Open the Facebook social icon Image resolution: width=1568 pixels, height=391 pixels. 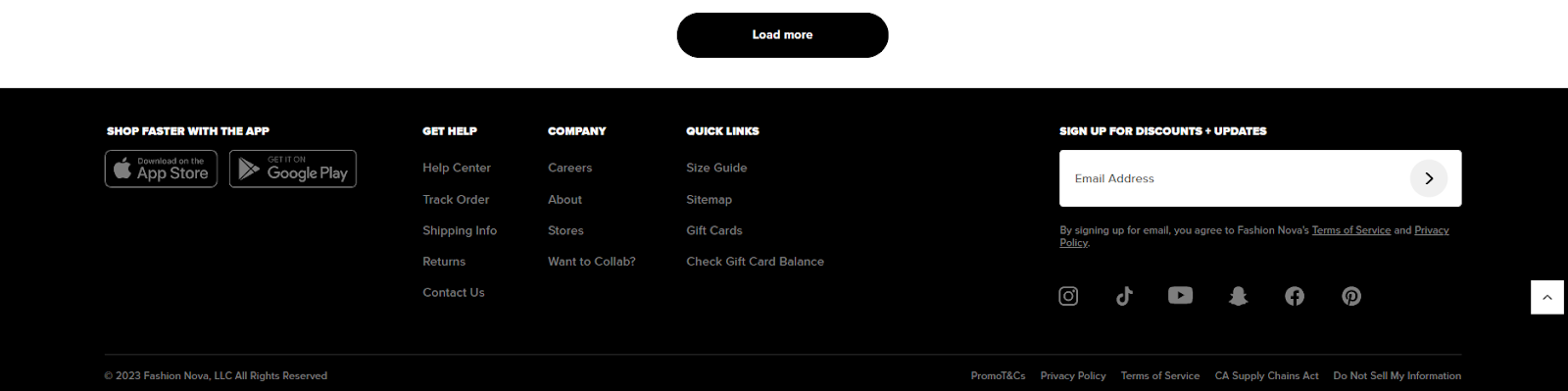coord(1295,296)
